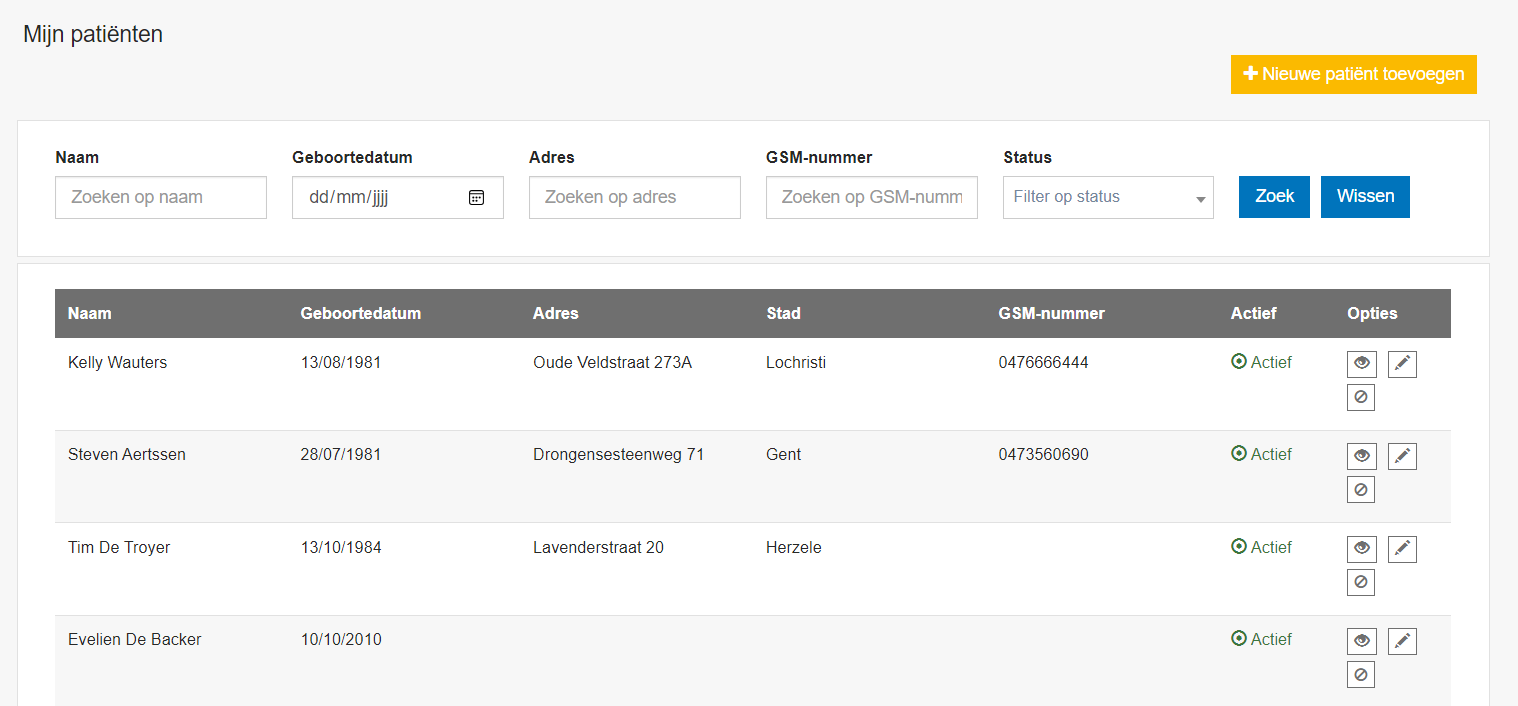Add a patient via Nieuwe patiënt toevoegen

click(x=1353, y=74)
